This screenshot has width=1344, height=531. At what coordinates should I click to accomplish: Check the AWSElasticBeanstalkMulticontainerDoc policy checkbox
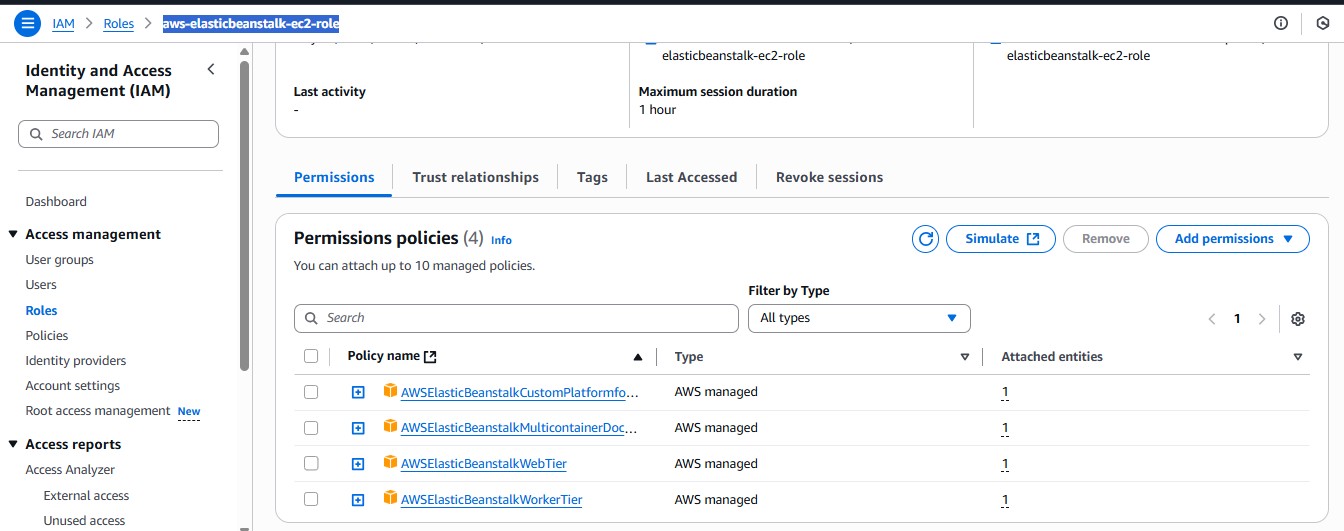point(311,428)
